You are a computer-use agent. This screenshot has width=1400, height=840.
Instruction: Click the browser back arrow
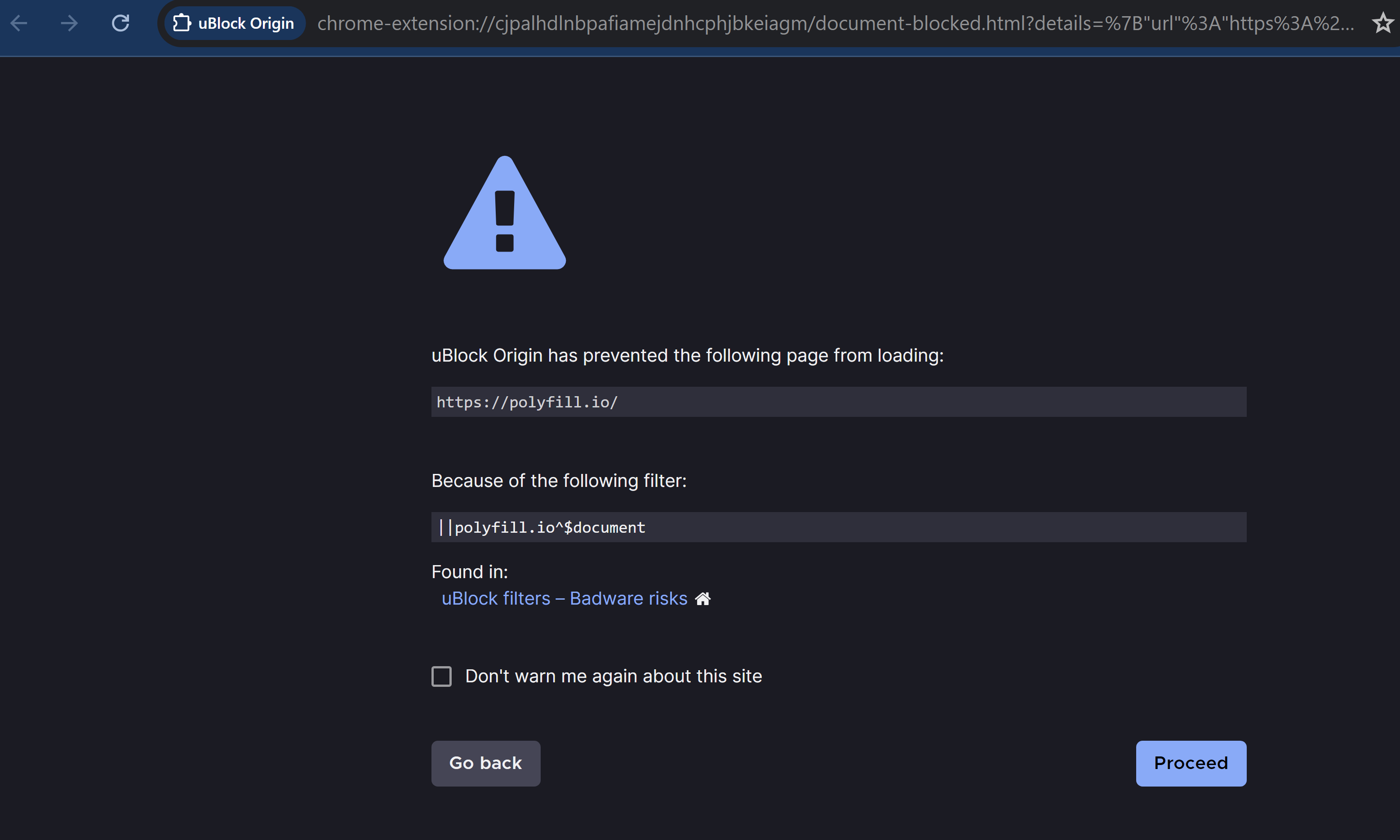(x=19, y=23)
